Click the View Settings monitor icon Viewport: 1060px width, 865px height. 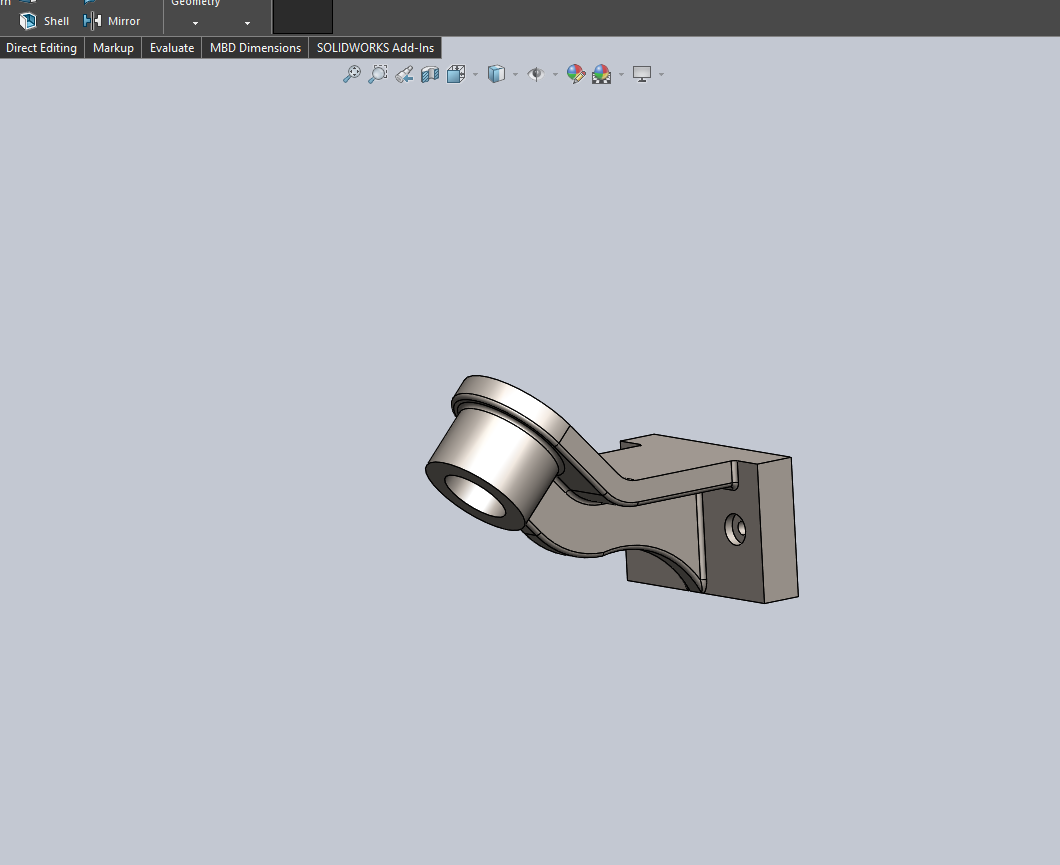point(641,74)
